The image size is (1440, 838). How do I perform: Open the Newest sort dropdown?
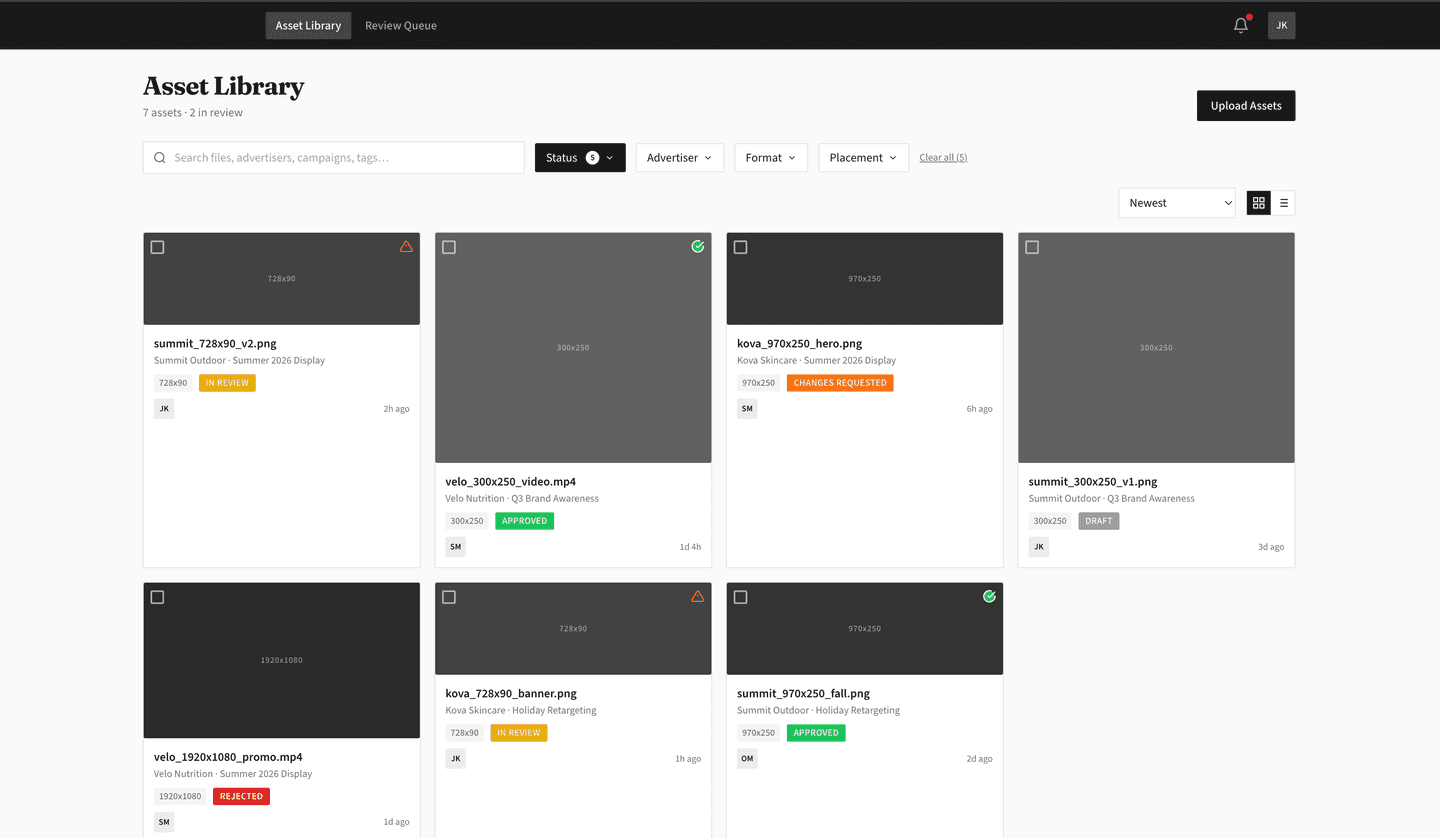click(1177, 202)
